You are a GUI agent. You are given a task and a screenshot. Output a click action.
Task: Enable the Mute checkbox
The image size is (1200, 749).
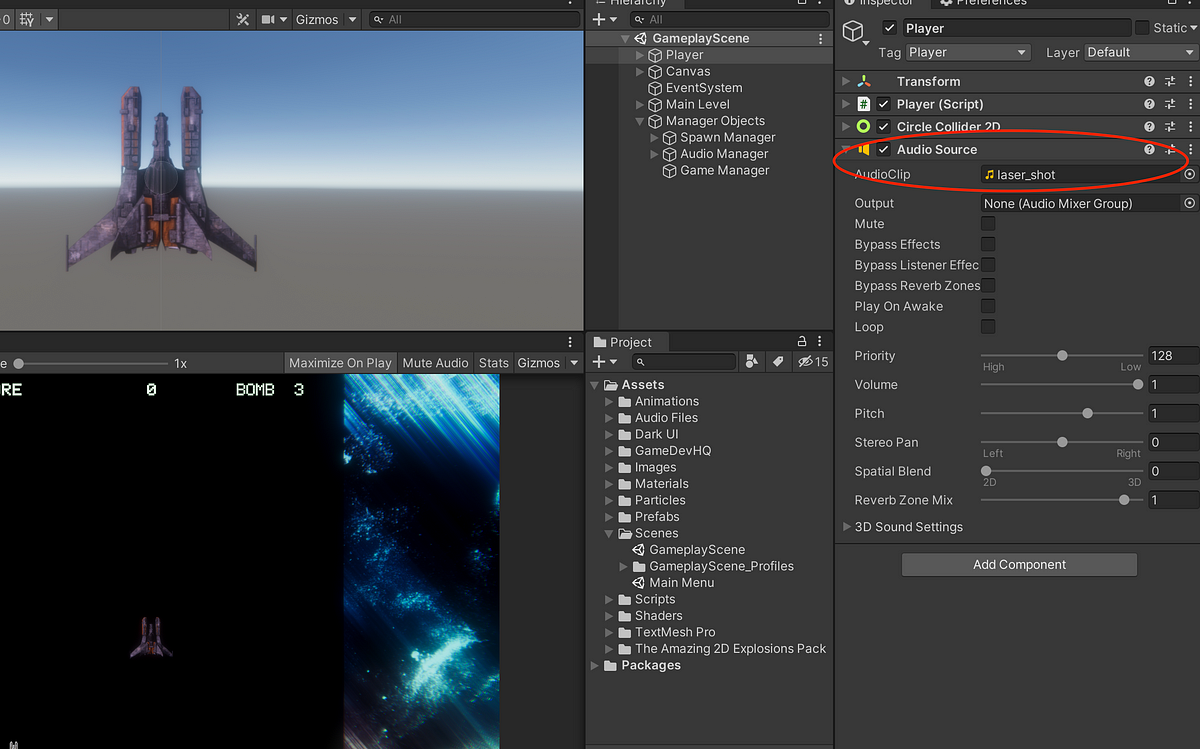pos(988,224)
